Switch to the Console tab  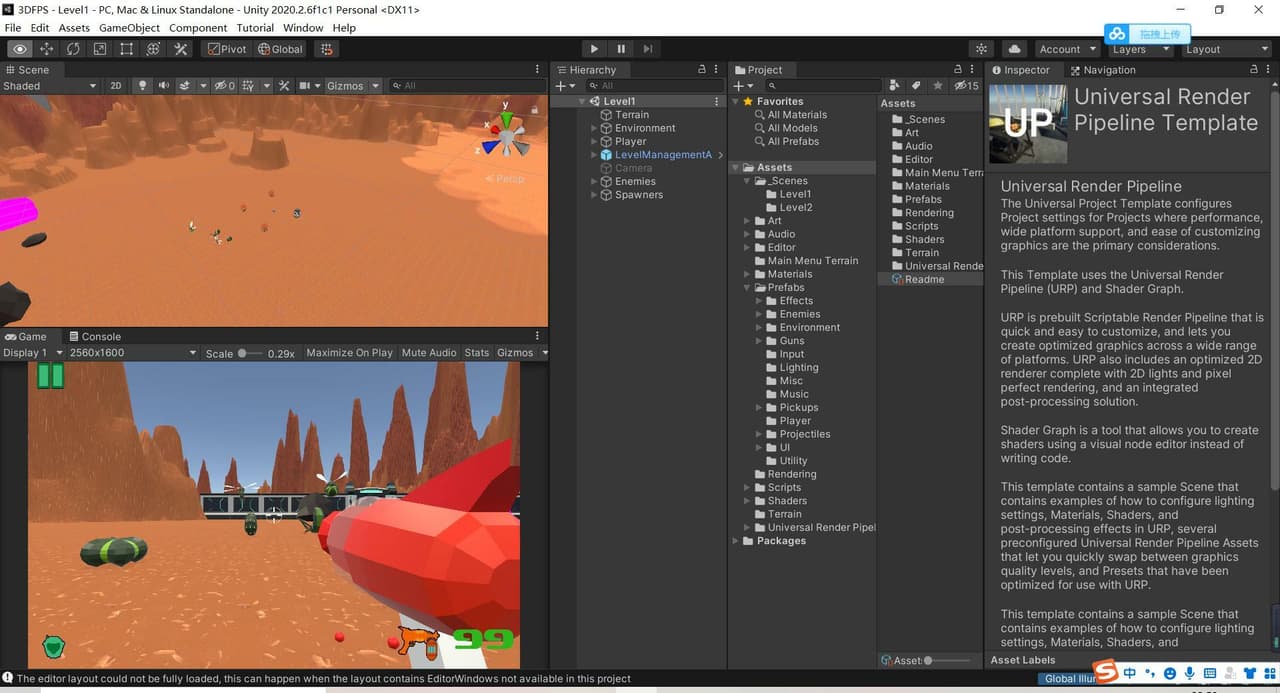[94, 337]
